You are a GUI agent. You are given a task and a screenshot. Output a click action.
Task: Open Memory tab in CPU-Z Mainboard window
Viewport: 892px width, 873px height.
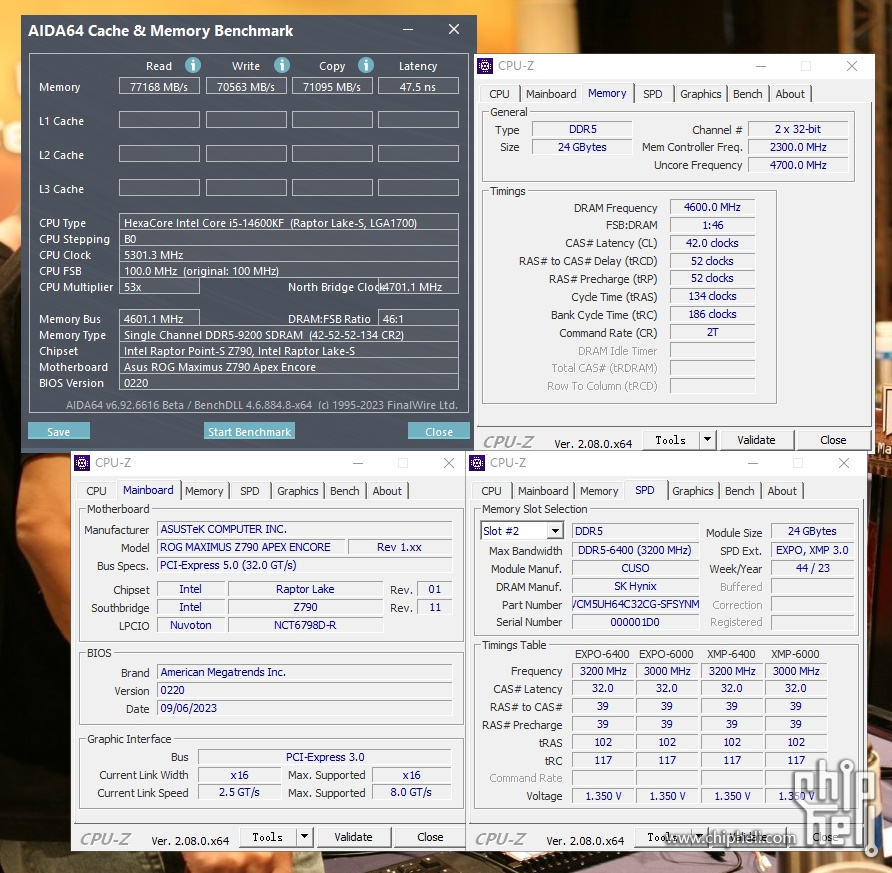tap(204, 491)
